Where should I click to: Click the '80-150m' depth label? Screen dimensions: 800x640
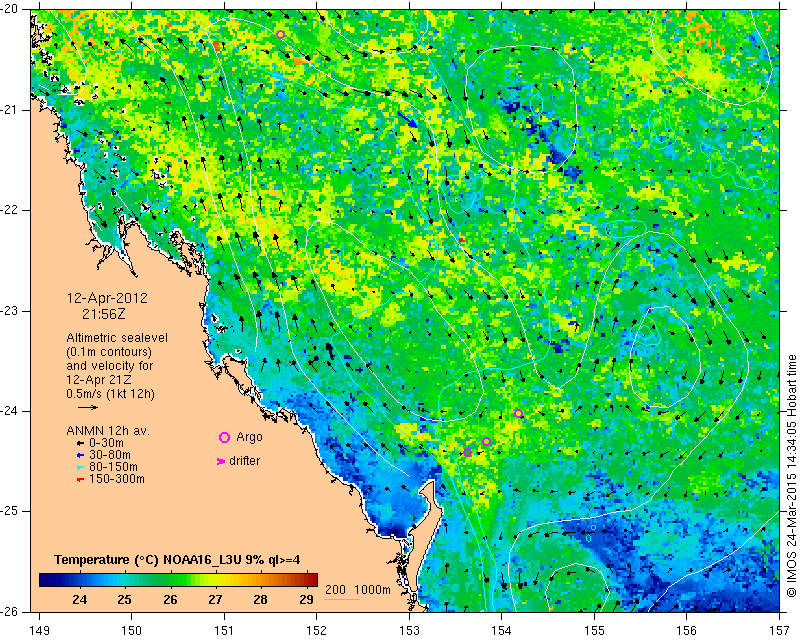click(x=113, y=467)
